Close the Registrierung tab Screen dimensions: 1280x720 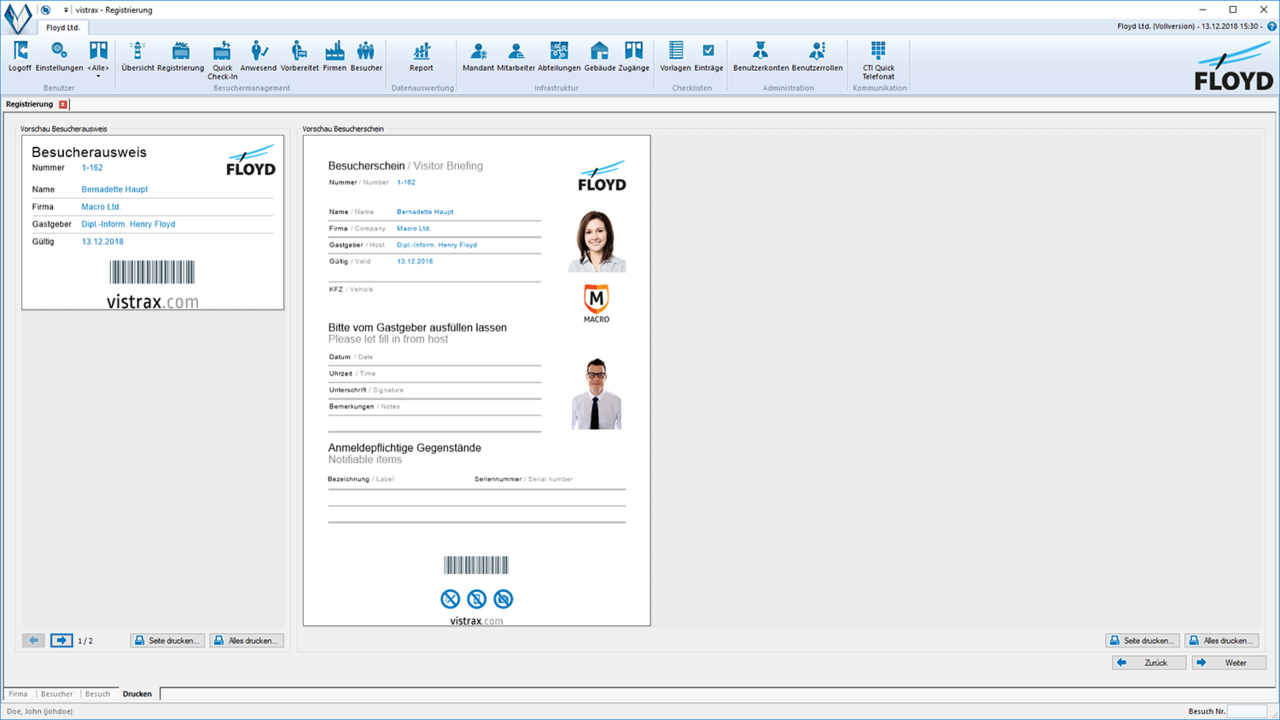click(63, 104)
